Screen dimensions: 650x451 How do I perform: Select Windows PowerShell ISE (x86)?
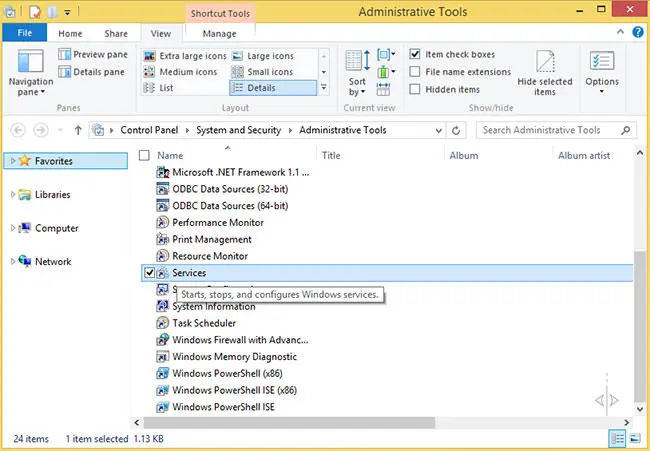235,390
